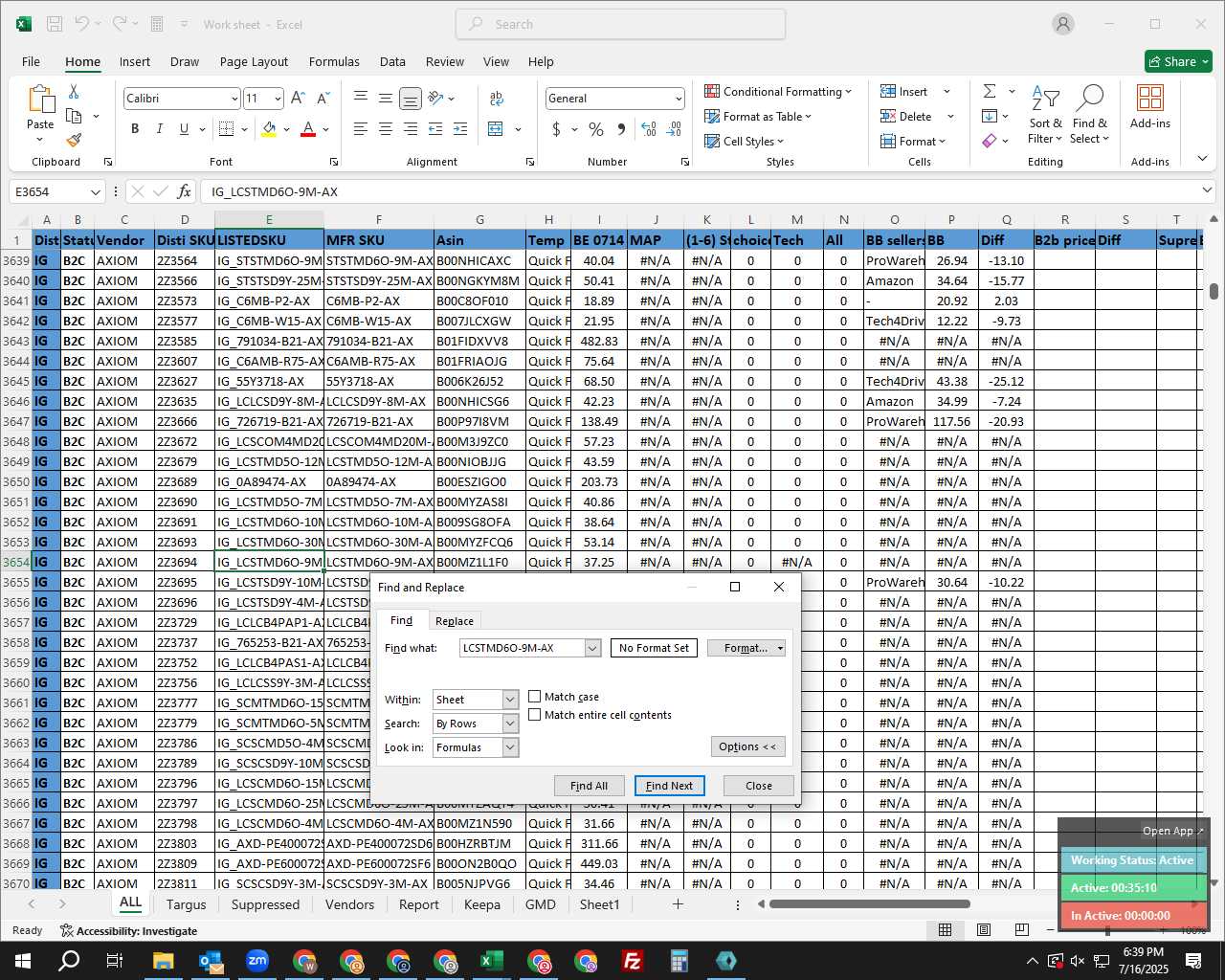Apply Percent Style format
Viewport: 1225px width, 980px height.
click(x=596, y=128)
